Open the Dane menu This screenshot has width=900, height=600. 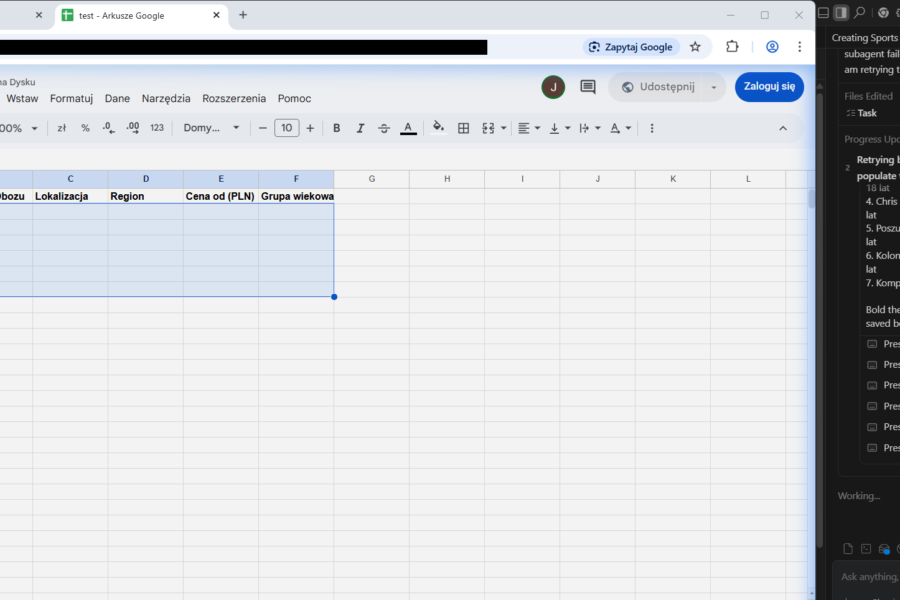117,98
